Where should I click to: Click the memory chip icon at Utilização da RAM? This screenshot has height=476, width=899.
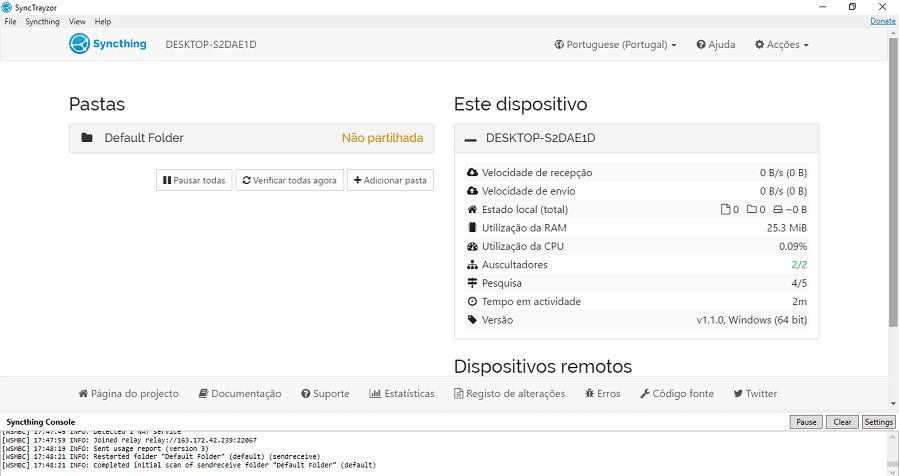coord(472,228)
